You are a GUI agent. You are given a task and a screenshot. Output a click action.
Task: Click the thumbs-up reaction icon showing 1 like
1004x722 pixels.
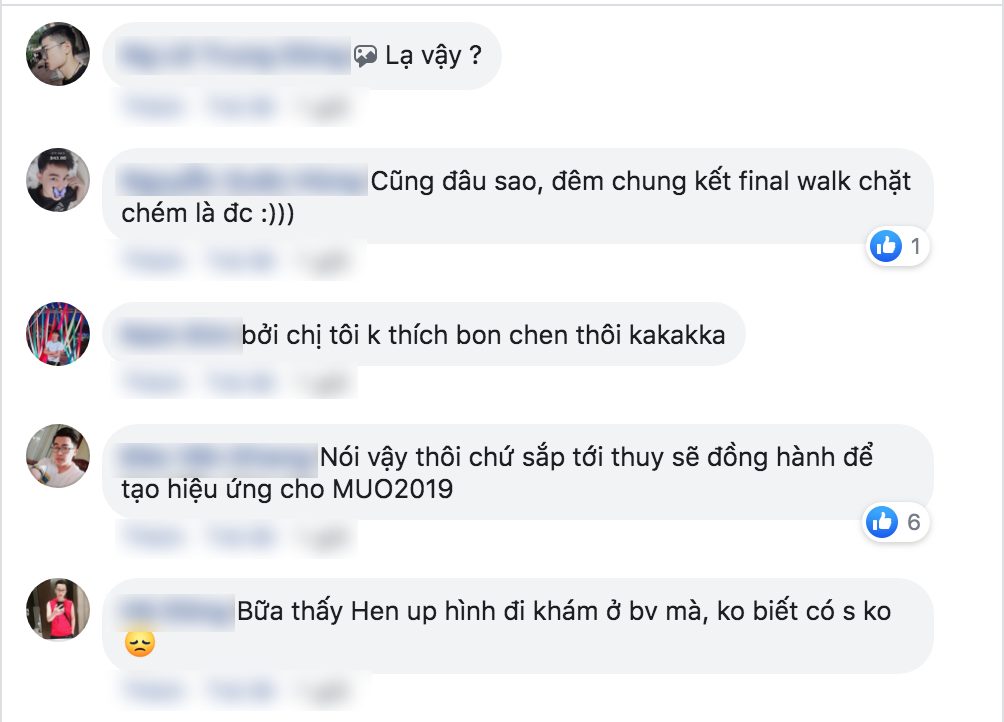[886, 246]
